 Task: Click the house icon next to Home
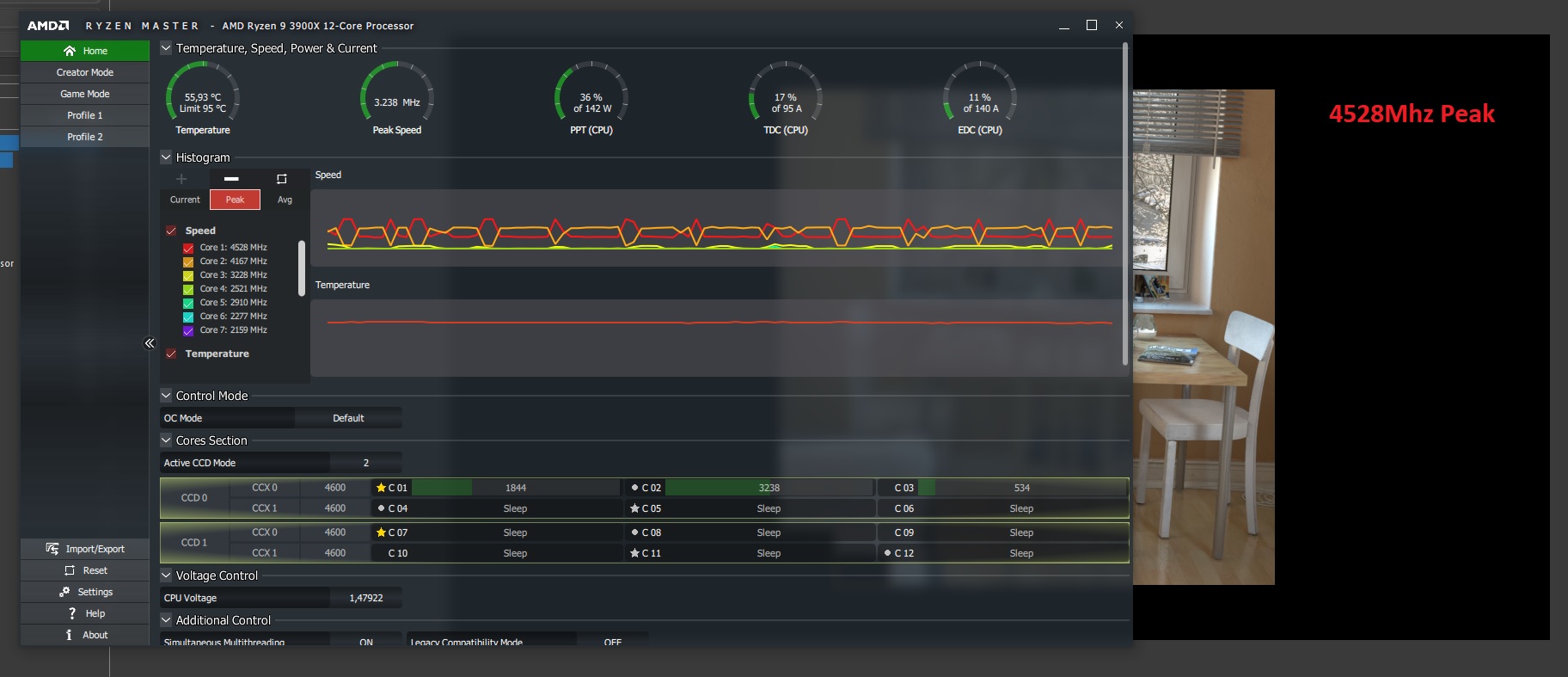click(x=70, y=51)
